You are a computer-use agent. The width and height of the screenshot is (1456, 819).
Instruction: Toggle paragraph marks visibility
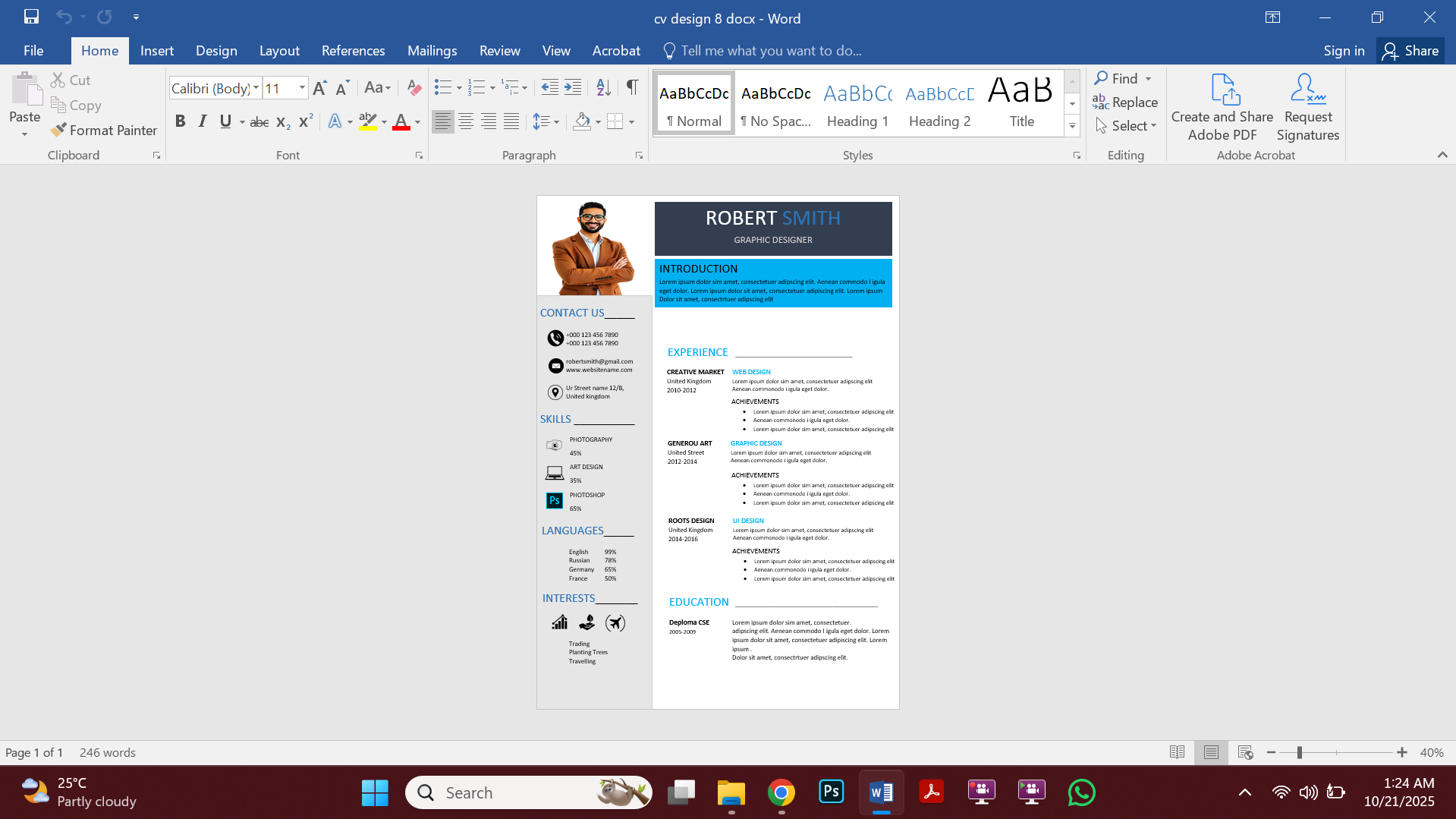coord(632,87)
